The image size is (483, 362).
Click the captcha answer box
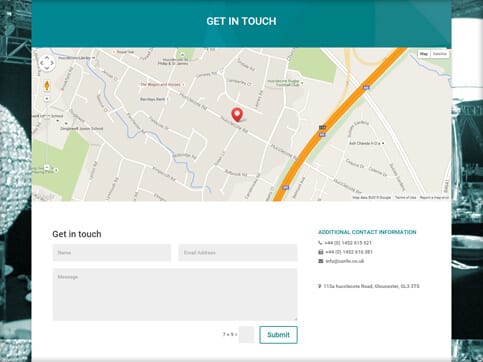click(247, 335)
